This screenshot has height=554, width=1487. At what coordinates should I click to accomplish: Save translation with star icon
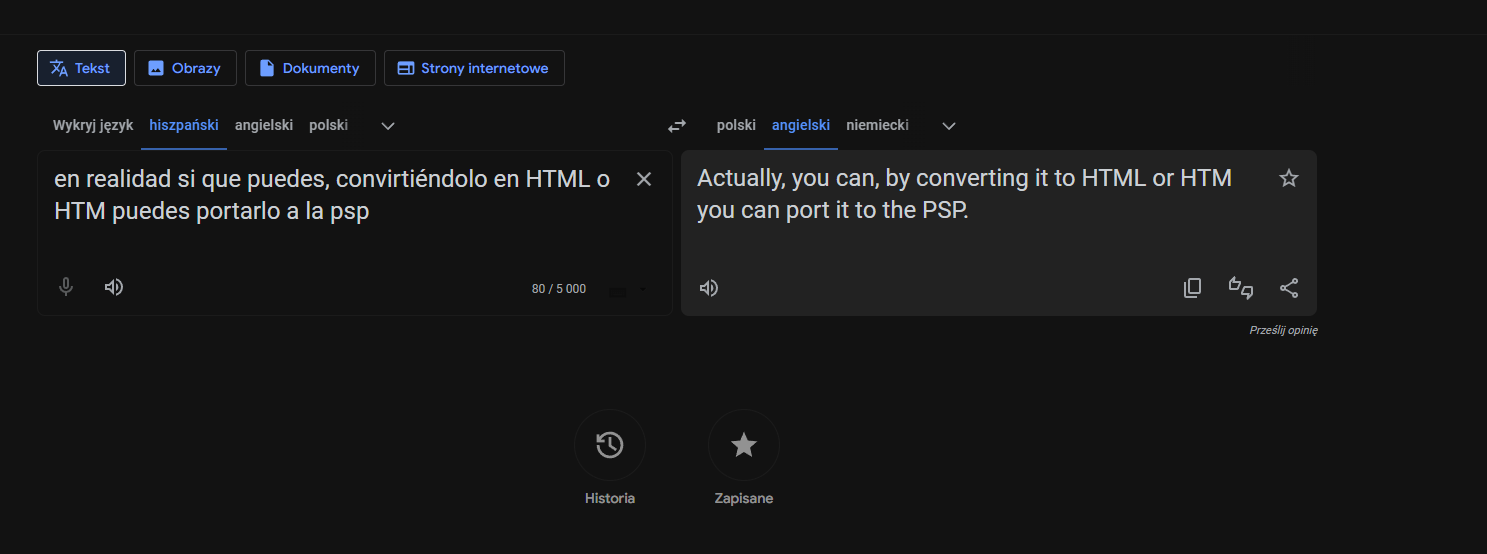click(1289, 178)
